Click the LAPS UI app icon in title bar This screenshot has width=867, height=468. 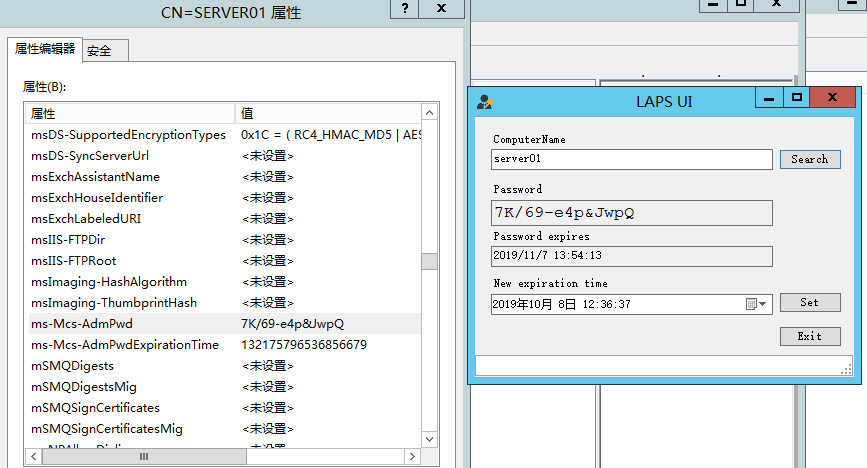[x=484, y=102]
